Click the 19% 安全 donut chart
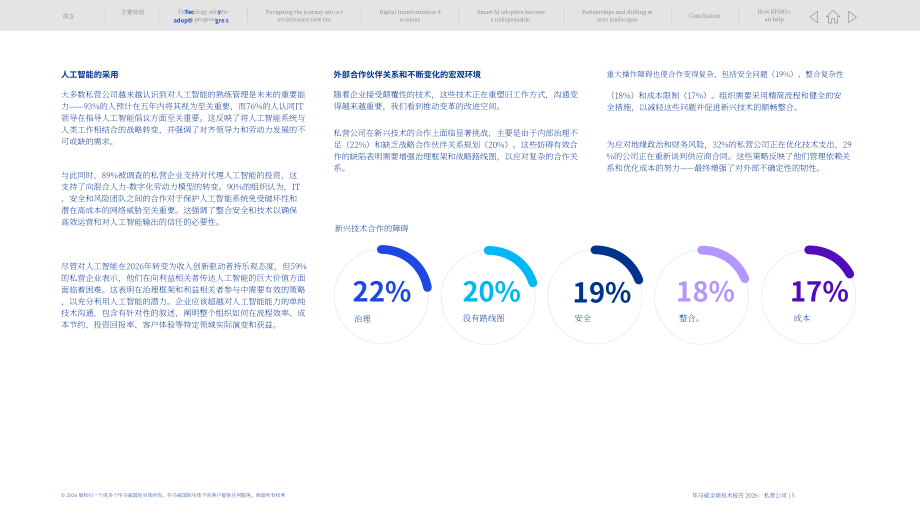920x518 pixels. click(596, 295)
